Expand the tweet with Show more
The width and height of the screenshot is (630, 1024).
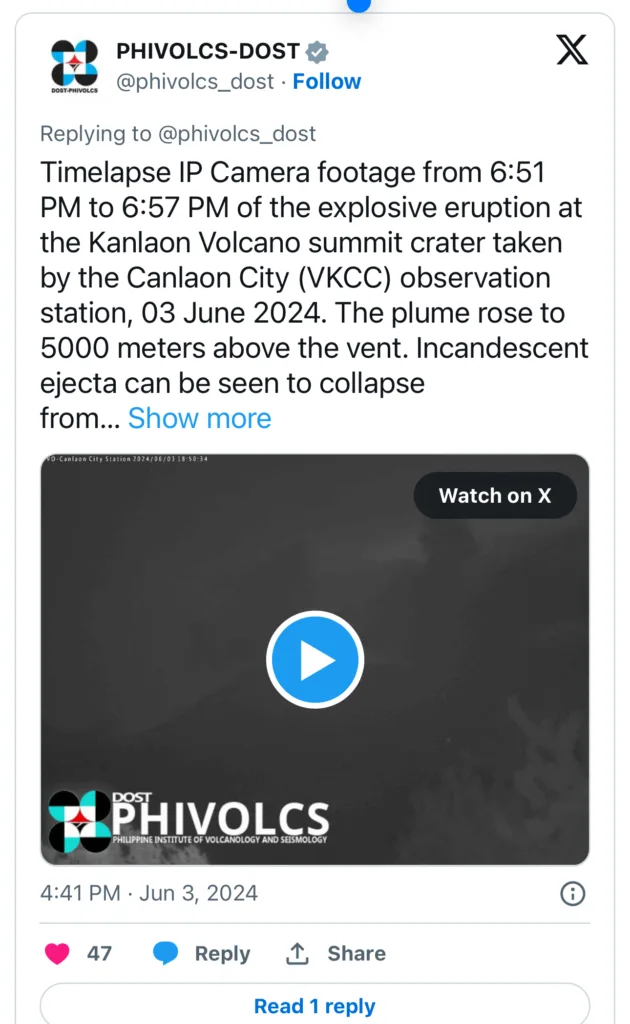pos(199,417)
